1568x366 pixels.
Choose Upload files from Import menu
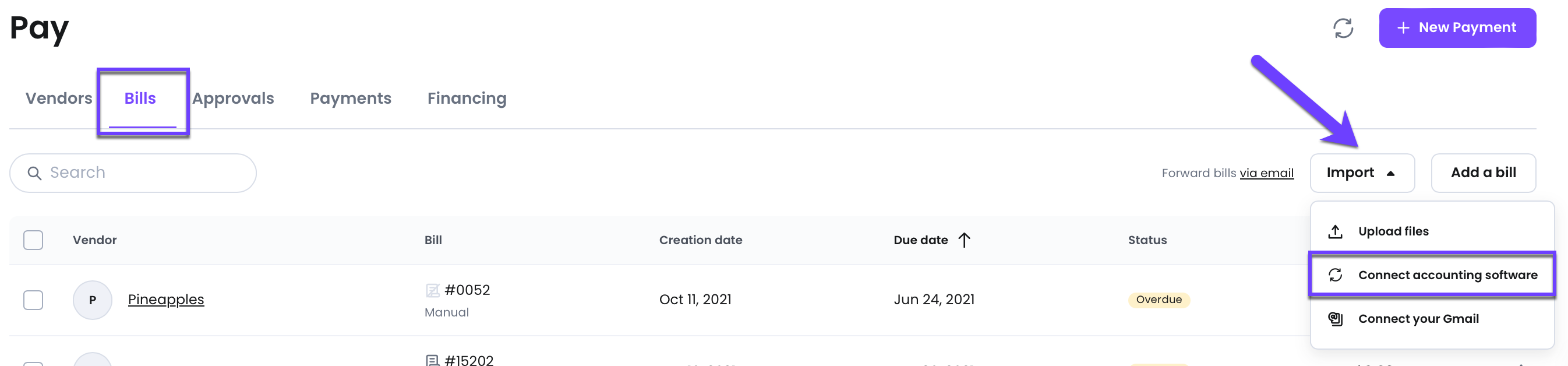point(1432,231)
